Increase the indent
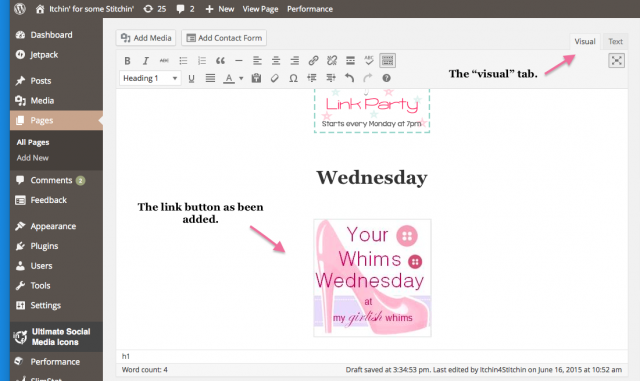This screenshot has width=640, height=381. pyautogui.click(x=331, y=78)
